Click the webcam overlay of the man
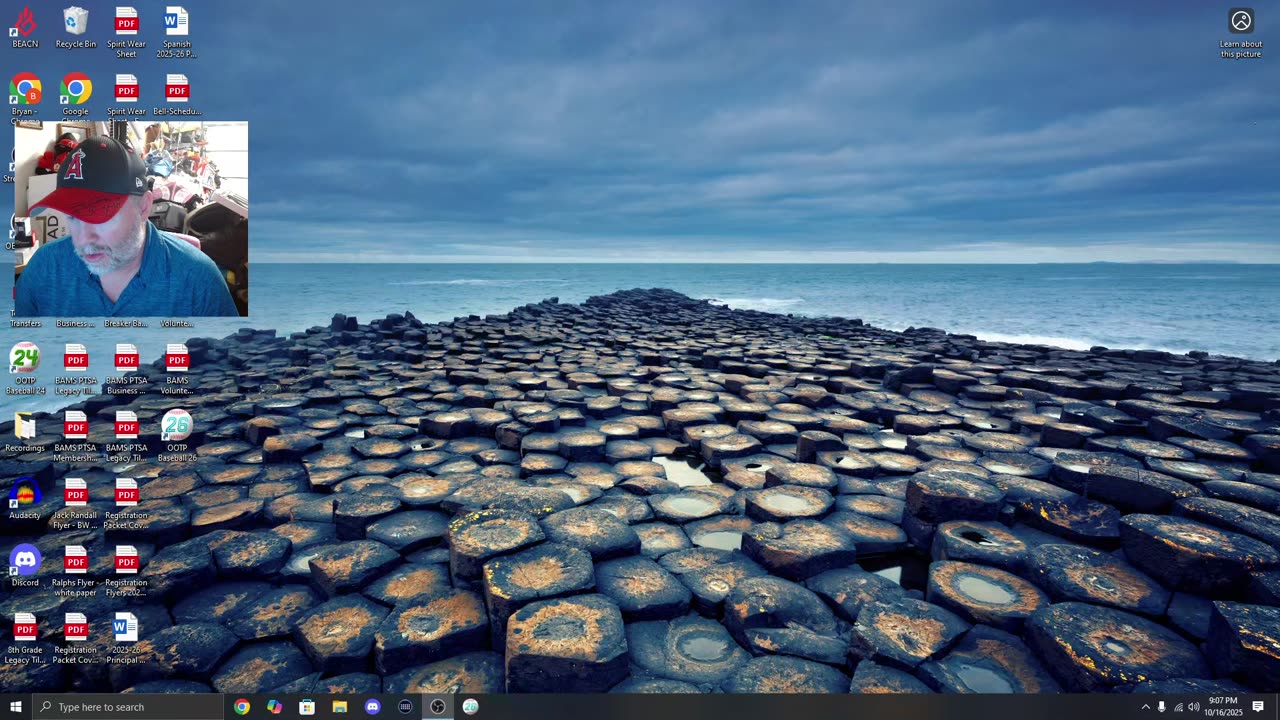The height and width of the screenshot is (720, 1280). click(131, 219)
